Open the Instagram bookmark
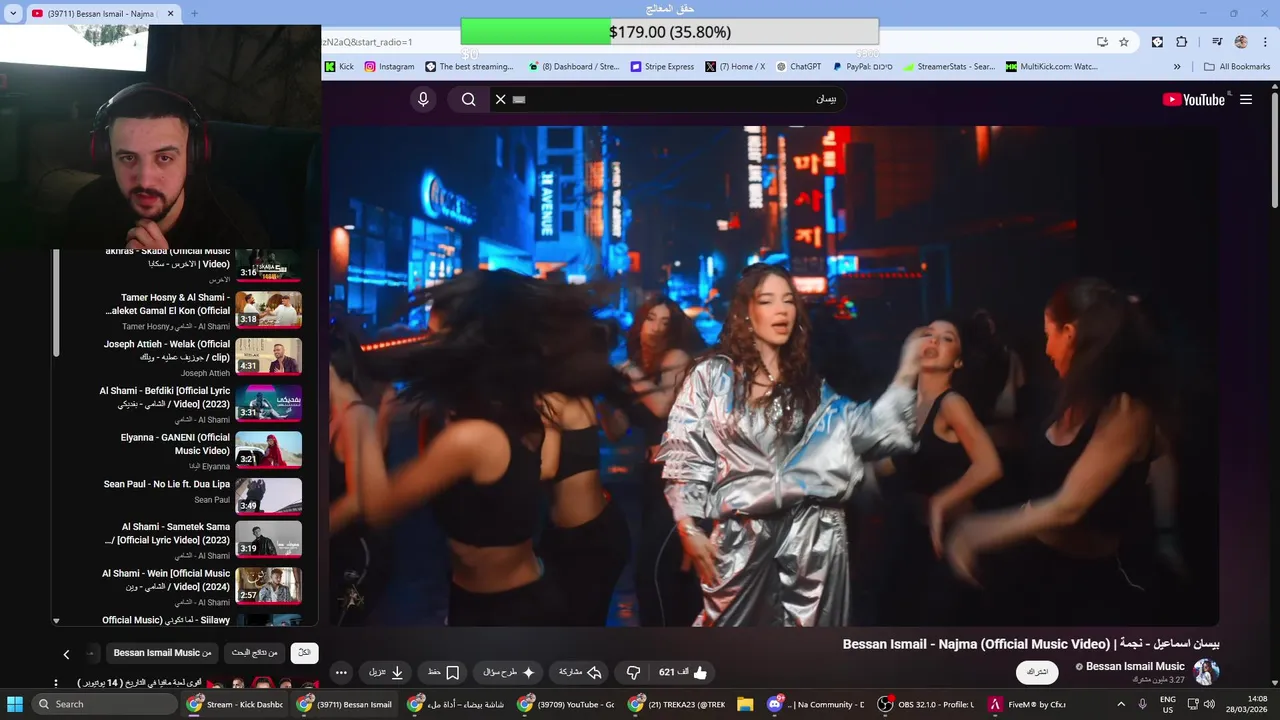Image resolution: width=1280 pixels, height=720 pixels. click(x=389, y=67)
